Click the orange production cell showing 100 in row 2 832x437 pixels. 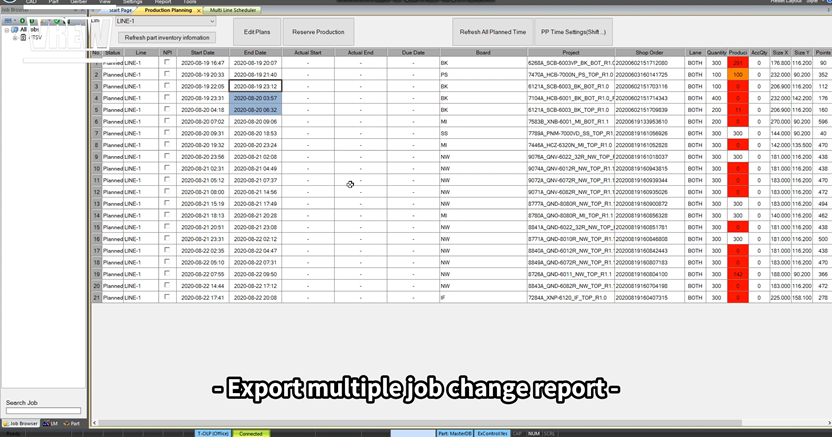click(738, 75)
